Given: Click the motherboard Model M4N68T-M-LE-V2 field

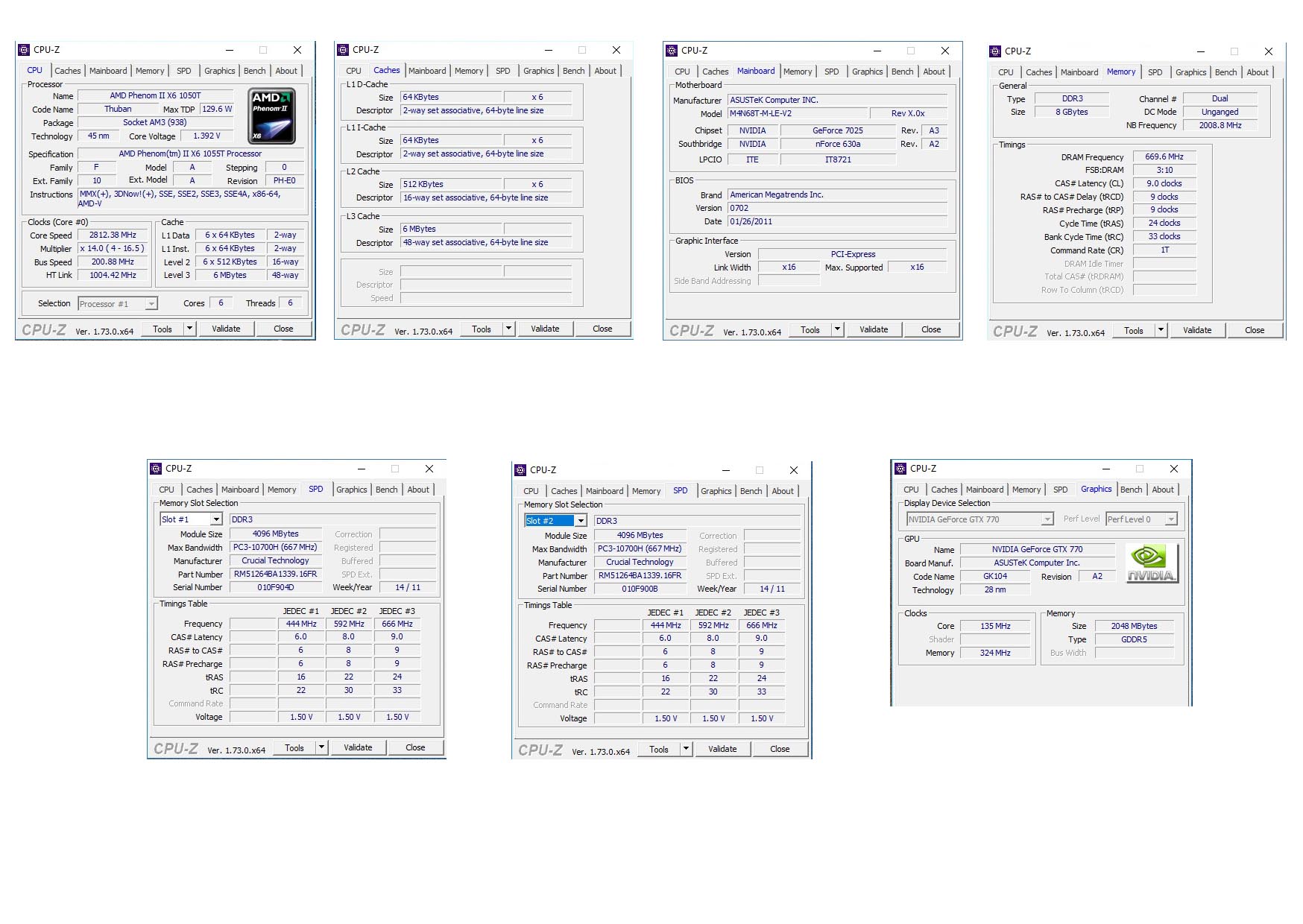Looking at the screenshot, I should [x=798, y=113].
